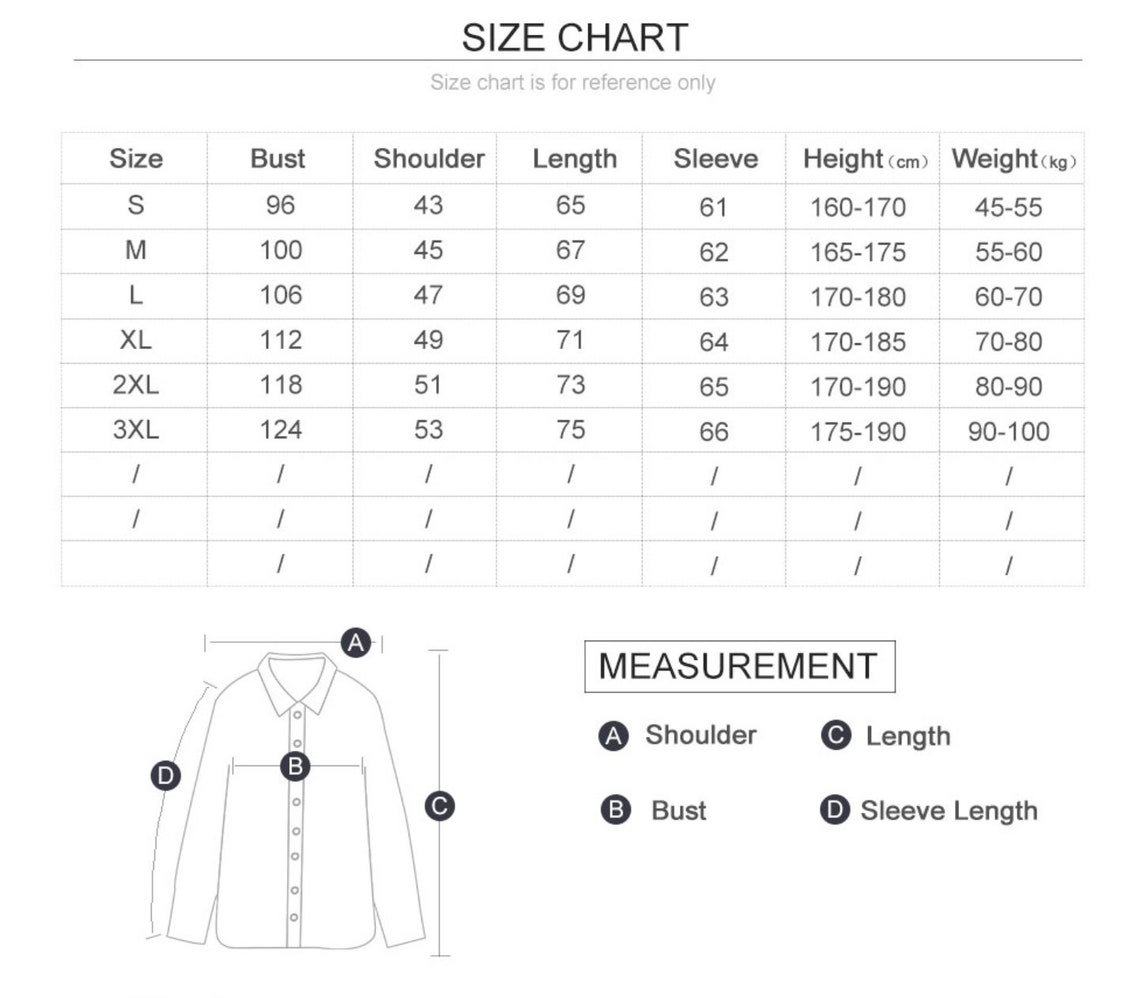Screen dimensions: 1140x998
Task: Click the C marker beside length line
Action: [440, 806]
